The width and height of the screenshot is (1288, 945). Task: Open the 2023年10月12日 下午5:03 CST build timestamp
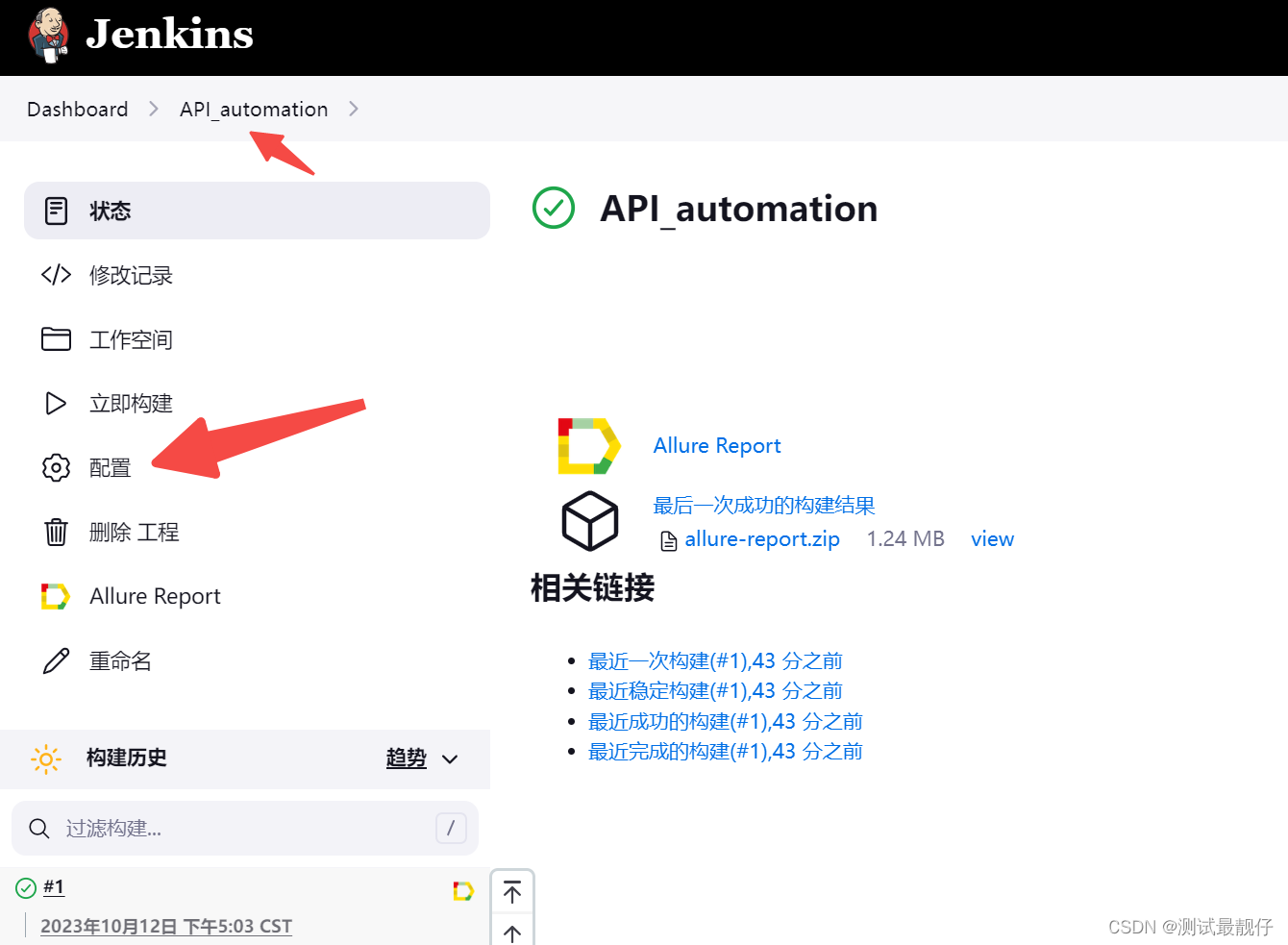[166, 926]
